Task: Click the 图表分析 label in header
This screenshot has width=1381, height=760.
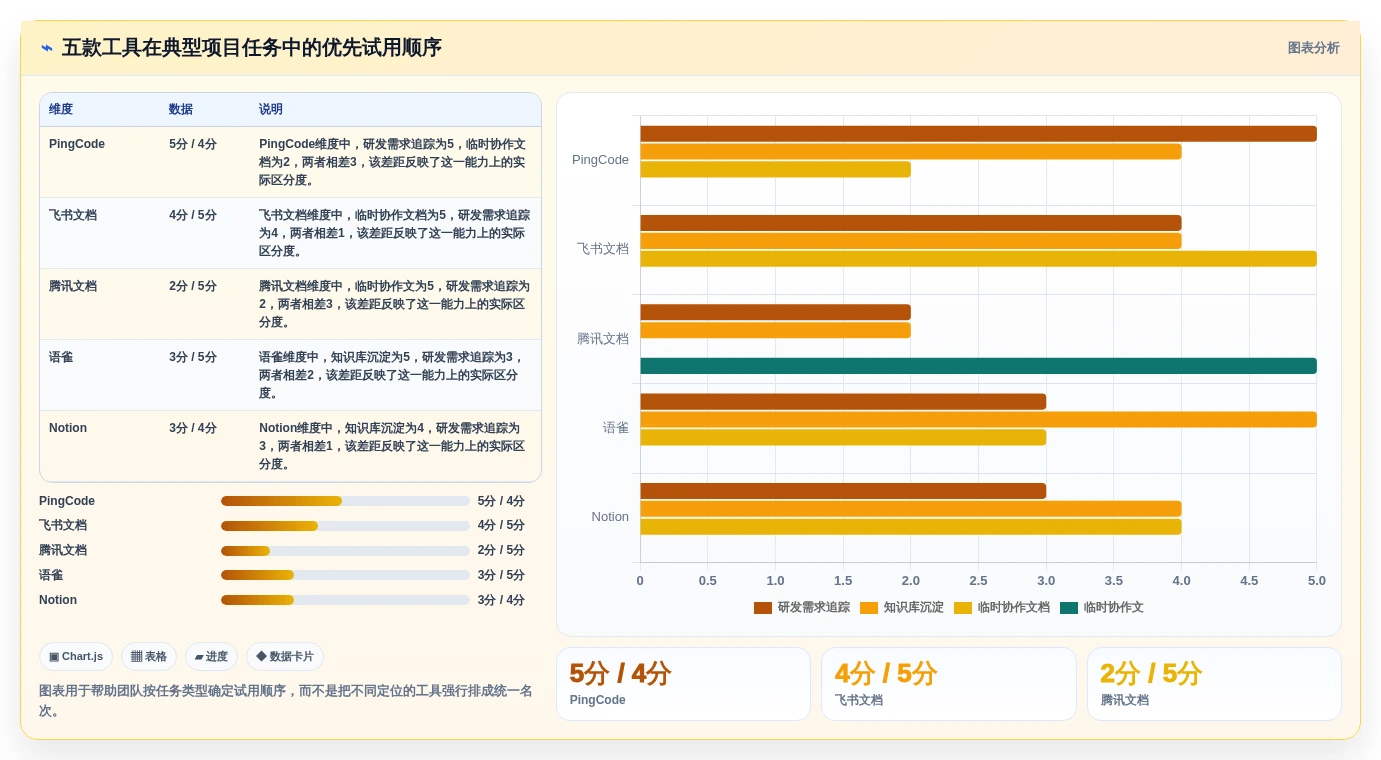Action: click(x=1313, y=48)
